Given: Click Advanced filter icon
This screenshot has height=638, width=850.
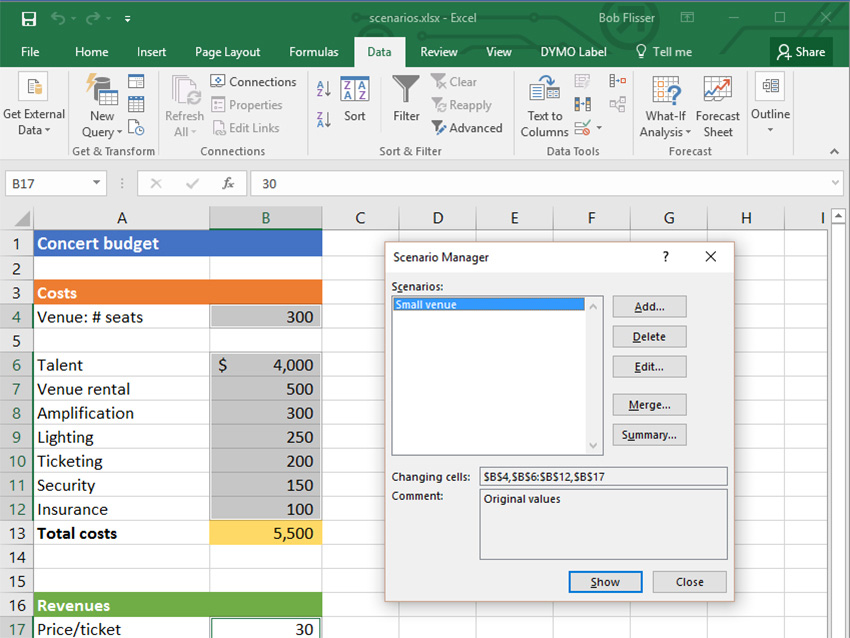Looking at the screenshot, I should tap(467, 128).
